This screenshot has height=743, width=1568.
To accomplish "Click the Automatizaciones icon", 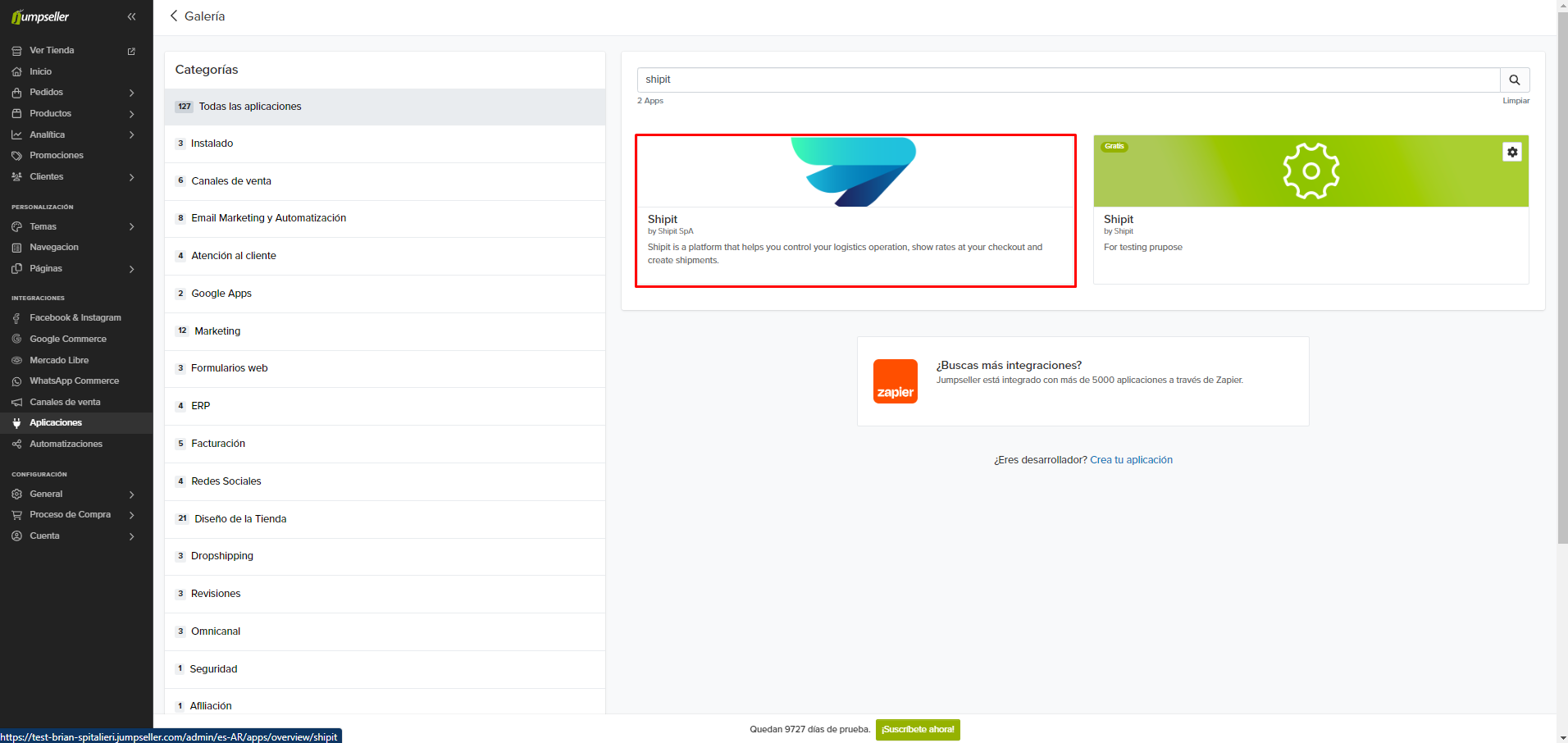I will tap(16, 444).
